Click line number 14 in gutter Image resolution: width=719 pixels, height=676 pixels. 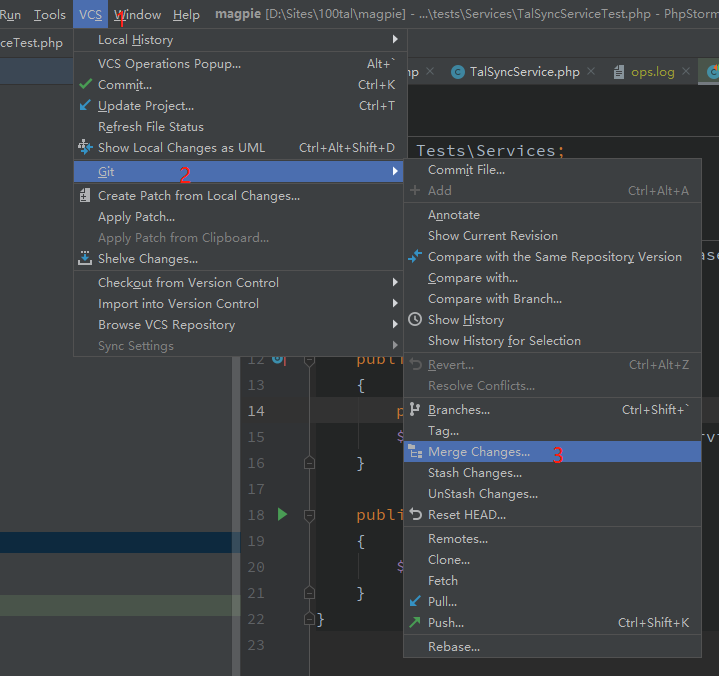[x=256, y=411]
